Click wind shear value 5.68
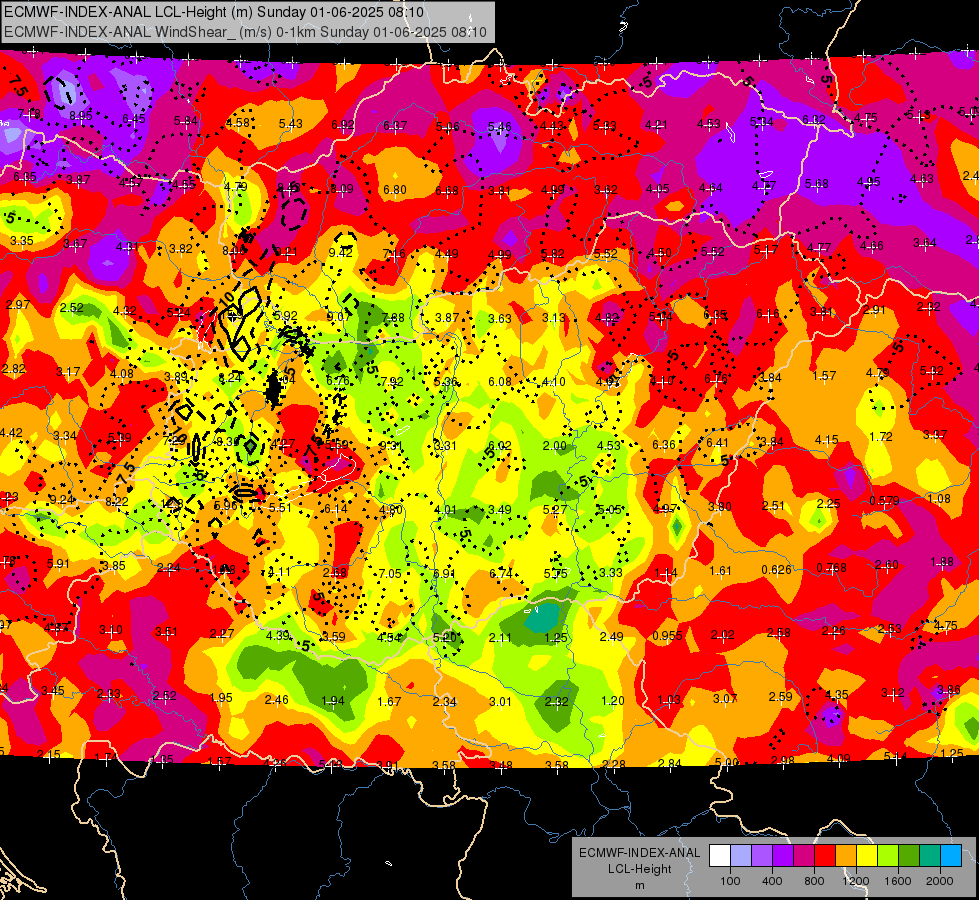Screen dimensions: 979x900 (817, 183)
